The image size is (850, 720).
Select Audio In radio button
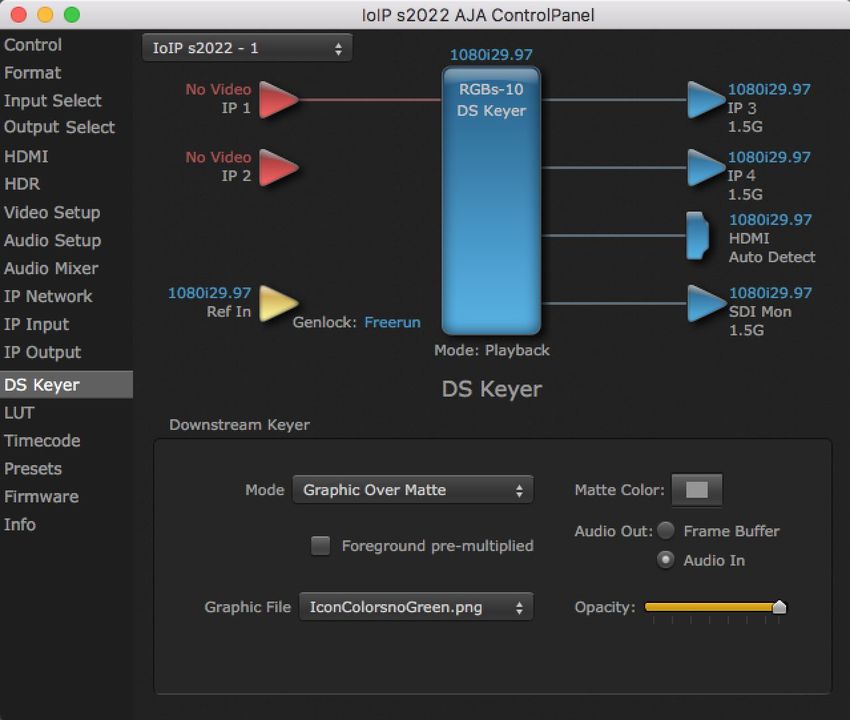(666, 560)
